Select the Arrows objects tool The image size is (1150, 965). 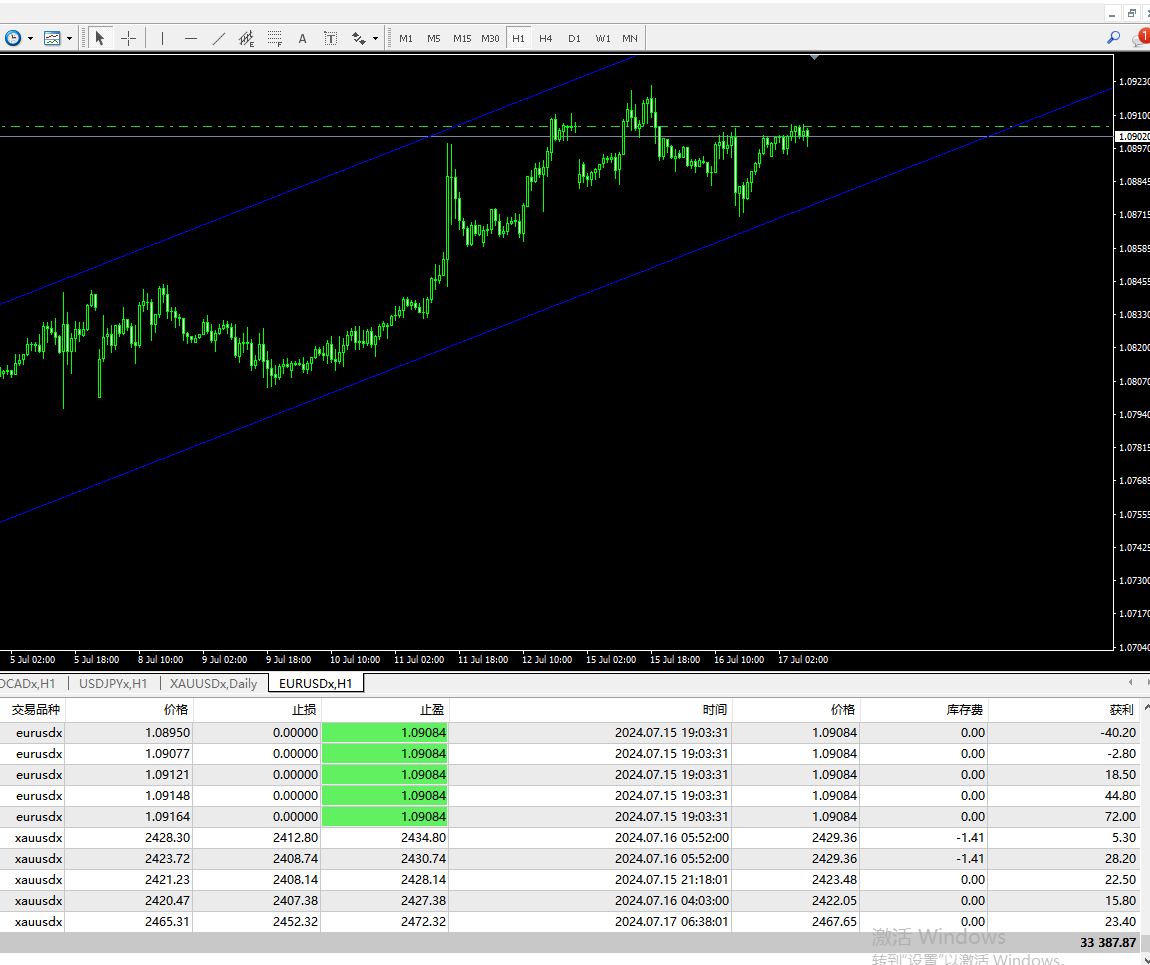click(359, 38)
